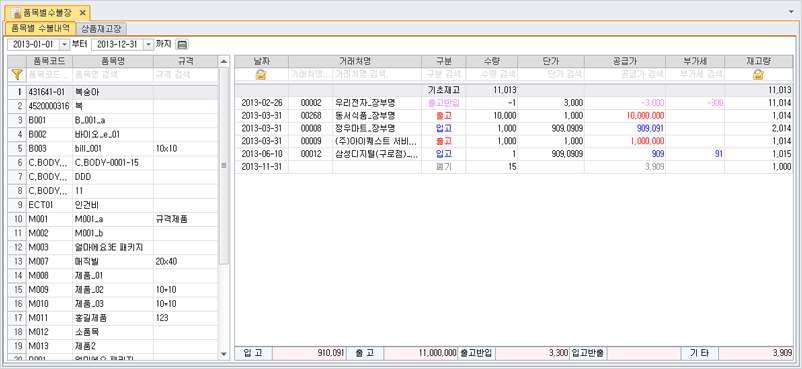This screenshot has width=802, height=369.
Task: Sort by the 공급가 column header
Action: [625, 61]
